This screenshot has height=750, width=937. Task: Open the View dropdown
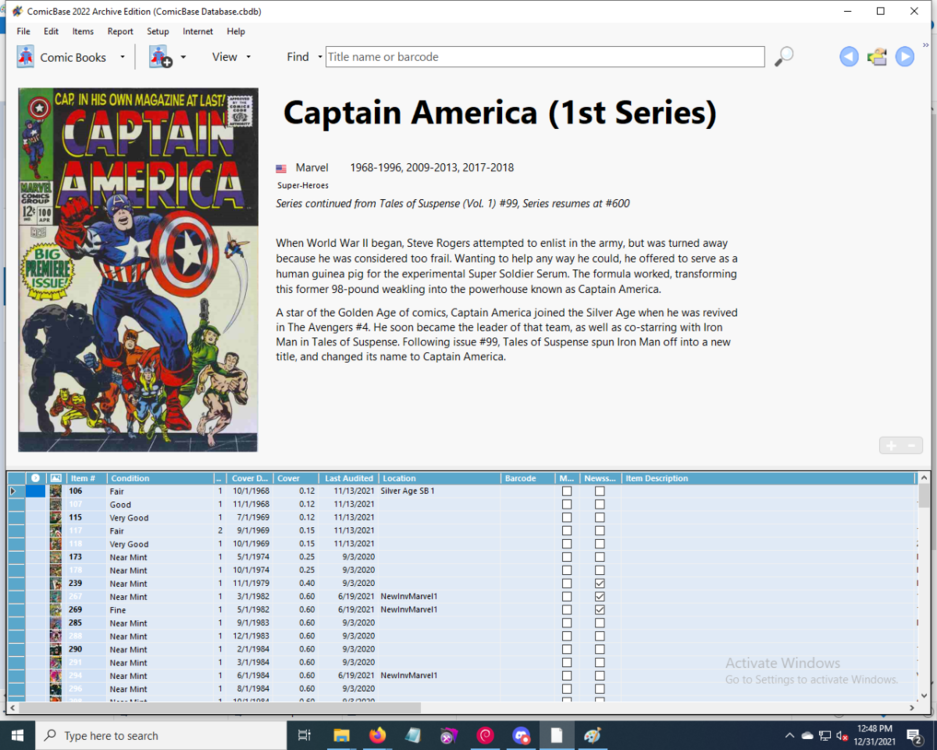[231, 57]
